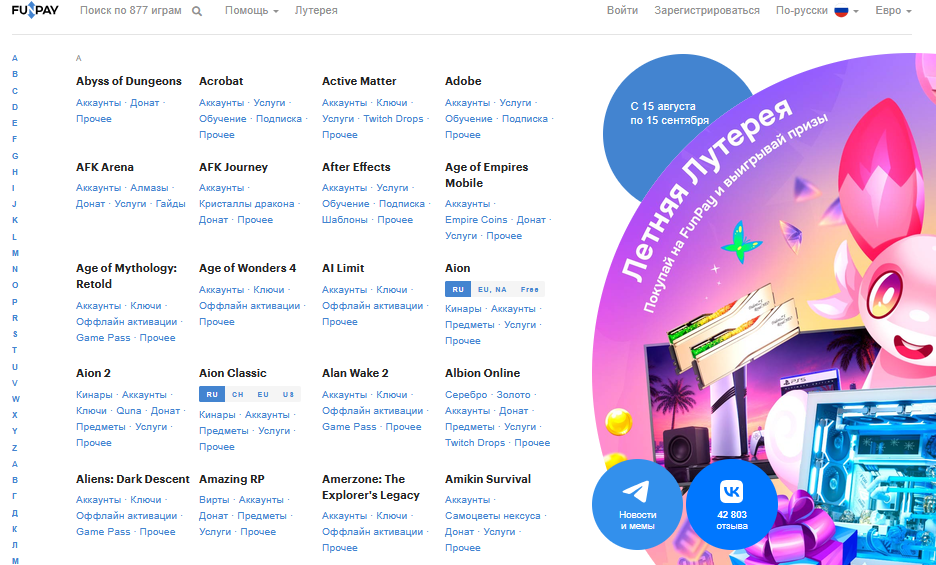Select CH server under Aion Classic
The height and width of the screenshot is (565, 936).
[x=238, y=395]
